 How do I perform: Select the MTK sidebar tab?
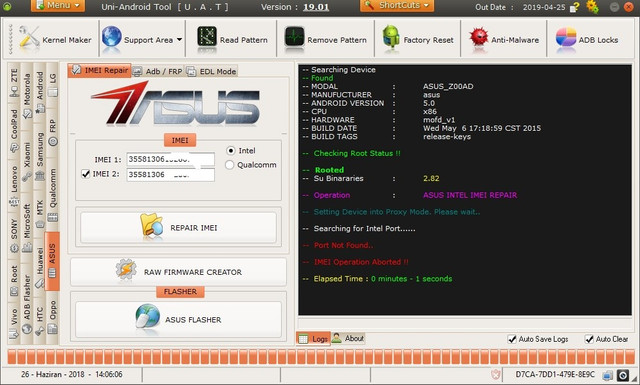40,214
